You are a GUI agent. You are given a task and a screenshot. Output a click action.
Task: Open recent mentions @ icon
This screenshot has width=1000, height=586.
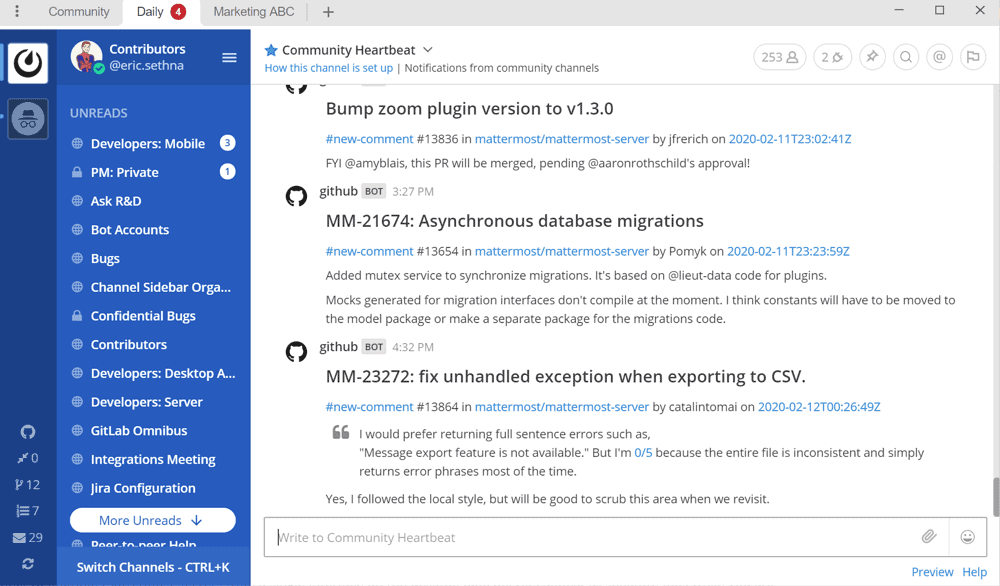pos(939,57)
